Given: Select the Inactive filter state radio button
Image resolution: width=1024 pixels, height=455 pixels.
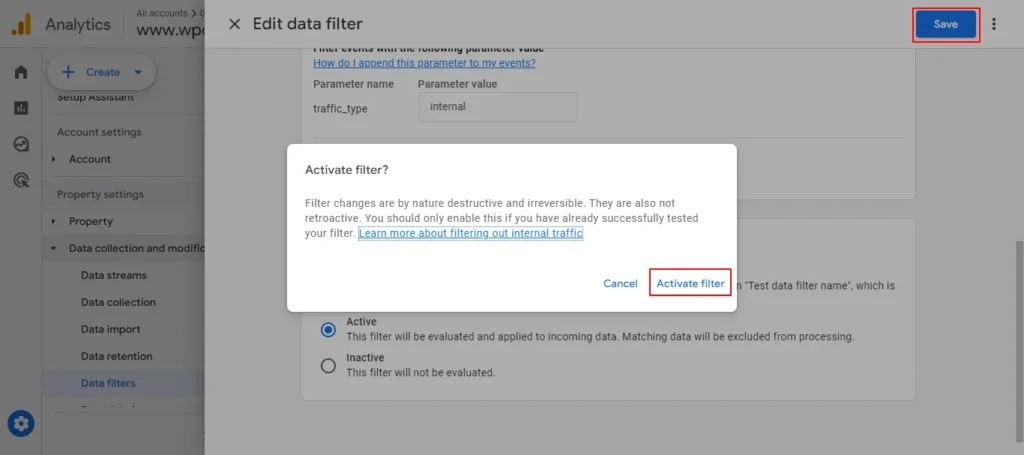Looking at the screenshot, I should coord(328,365).
